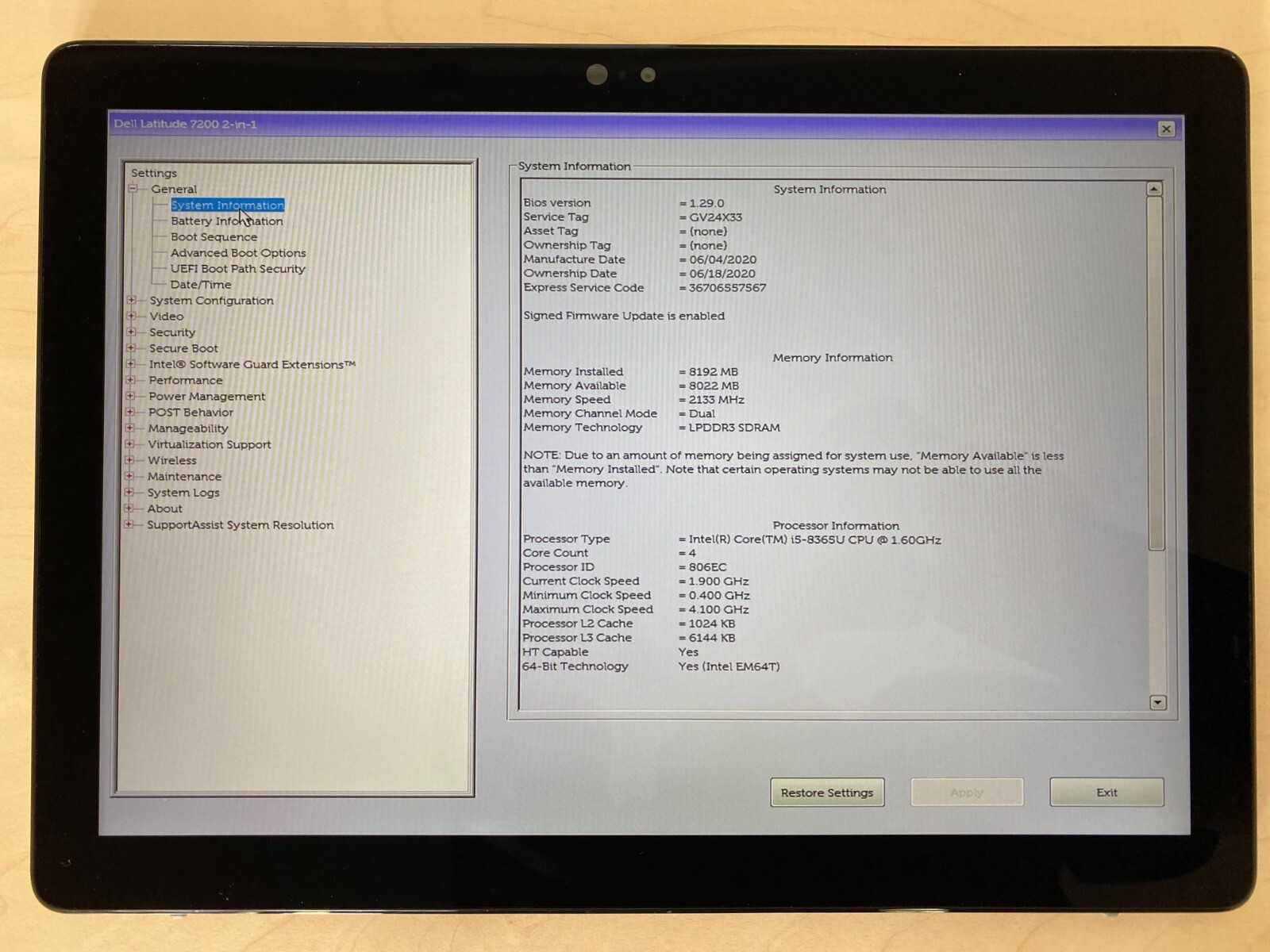The width and height of the screenshot is (1270, 952).
Task: Select Intel Software Guard Extensions label
Action: (252, 364)
